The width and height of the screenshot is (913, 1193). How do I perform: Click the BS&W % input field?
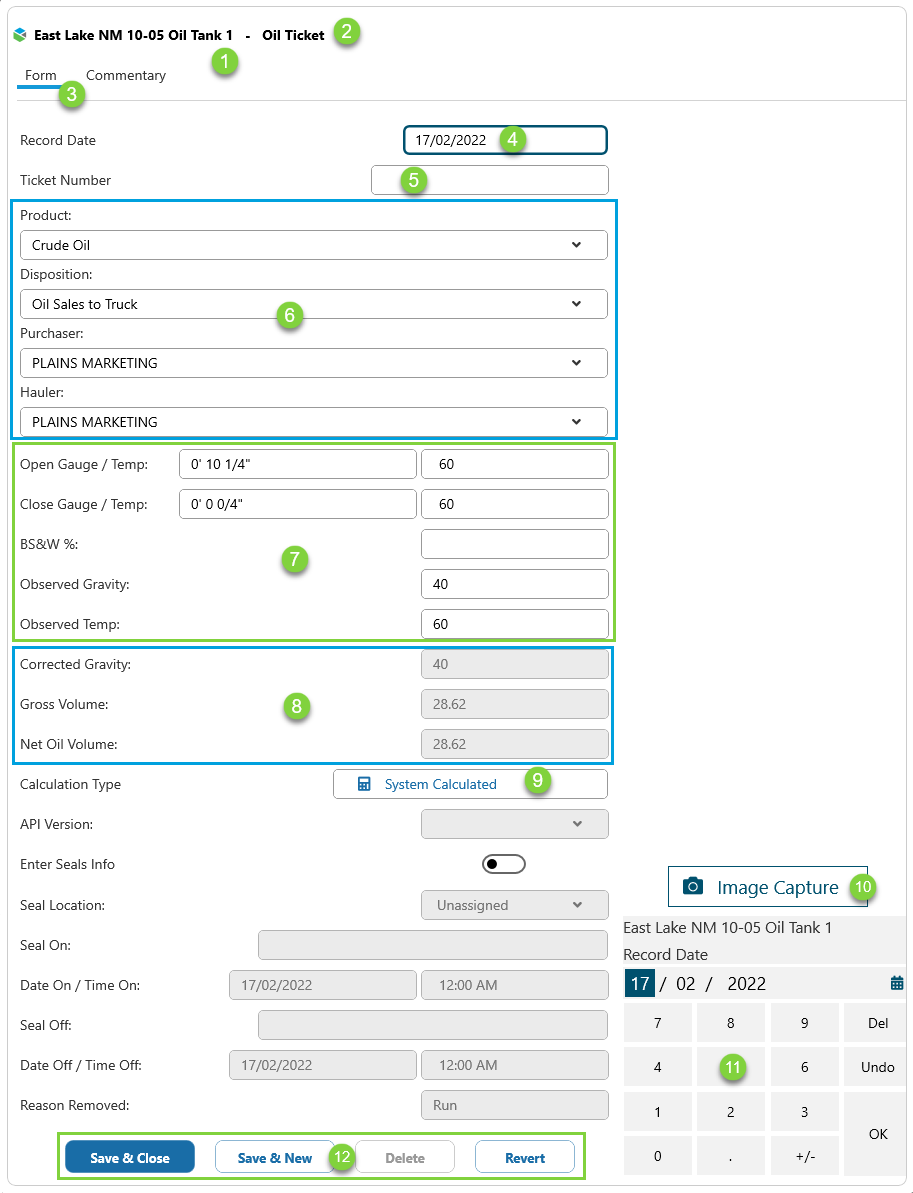click(x=514, y=544)
